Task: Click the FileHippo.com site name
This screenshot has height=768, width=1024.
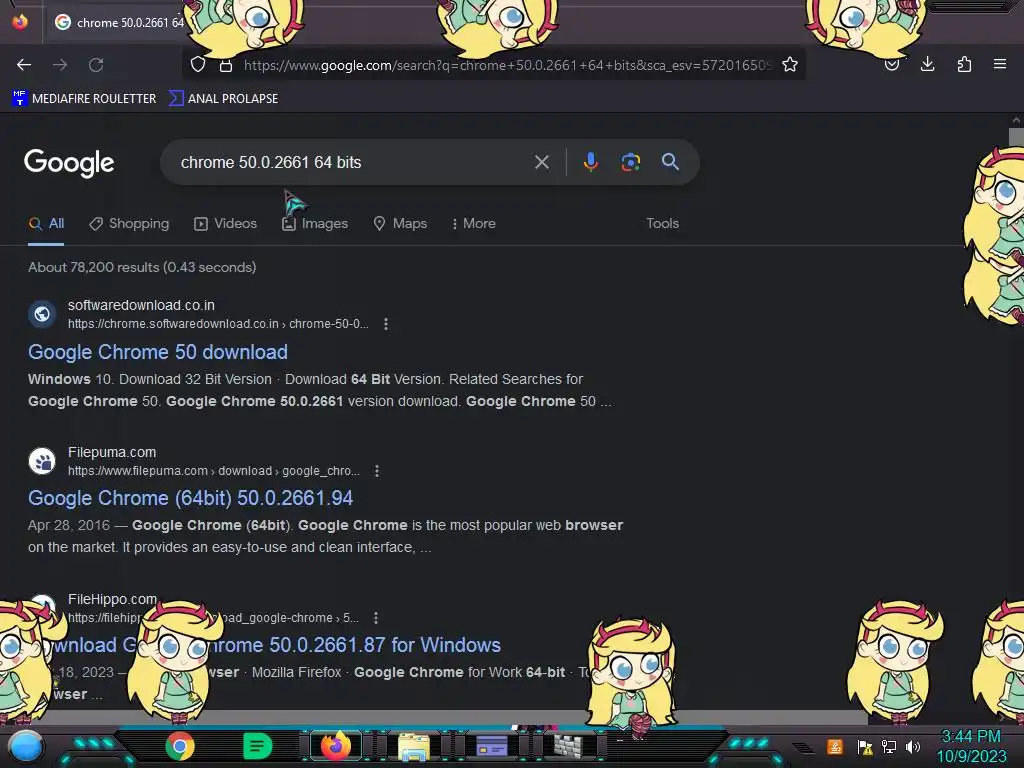Action: point(112,599)
